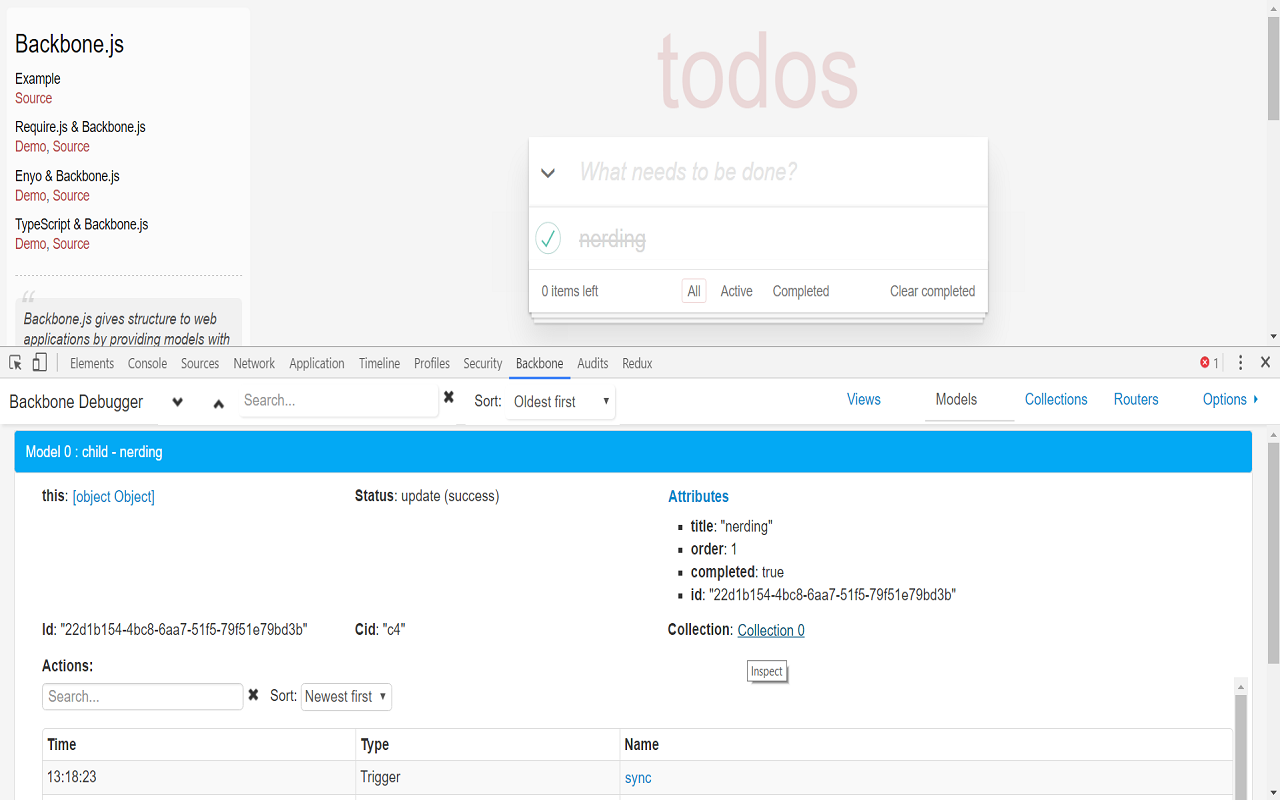Viewport: 1280px width, 800px height.
Task: Switch to the Security tab
Action: 483,363
